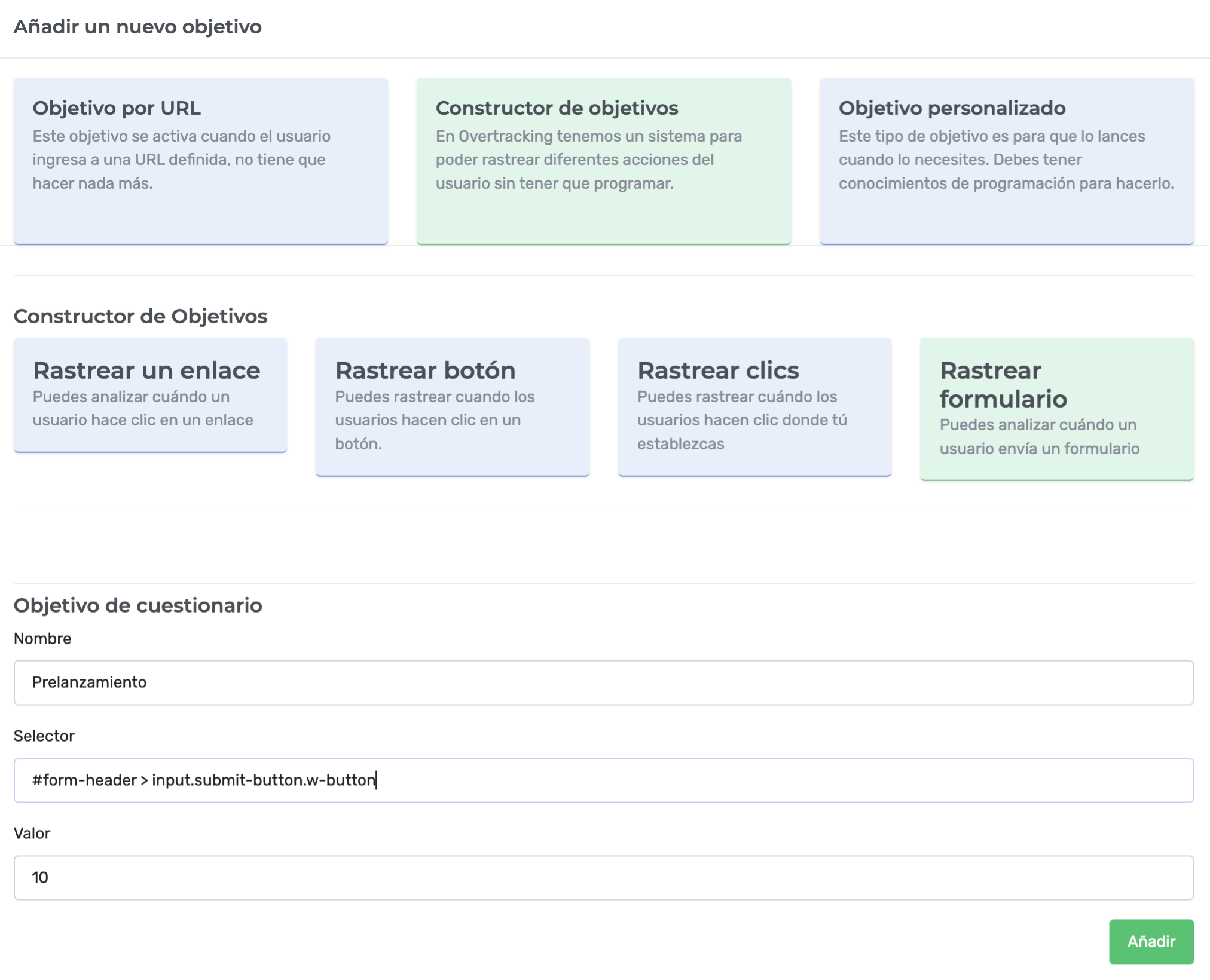Choose the Rastrear botón card
This screenshot has height=980, width=1210.
453,407
